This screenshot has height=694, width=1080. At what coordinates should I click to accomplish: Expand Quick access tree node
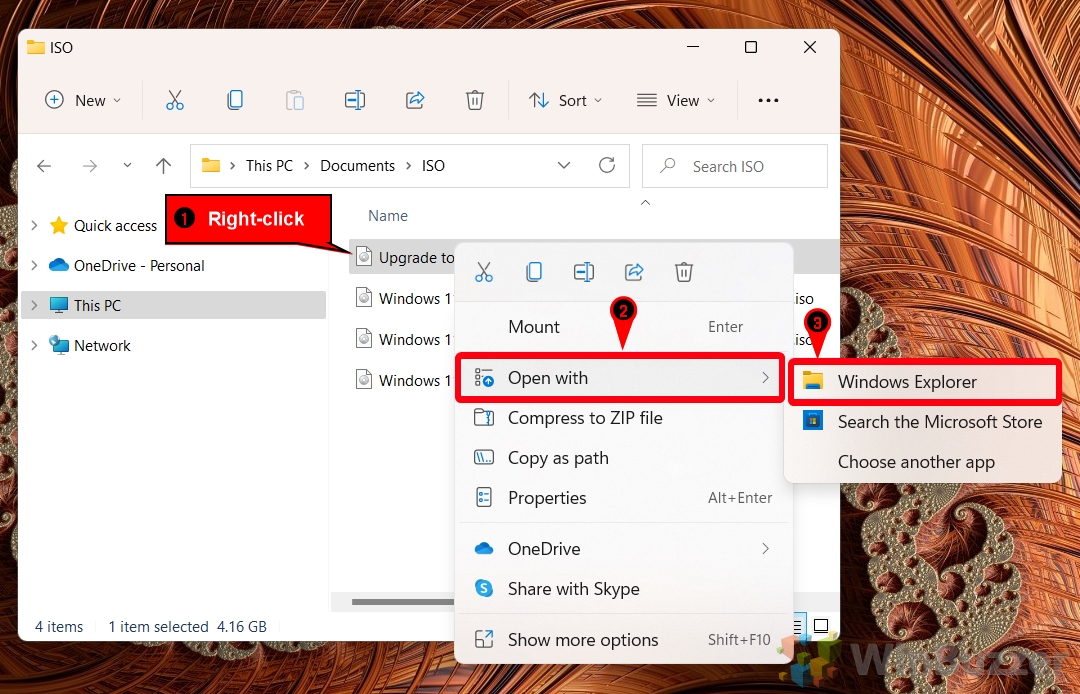(34, 225)
